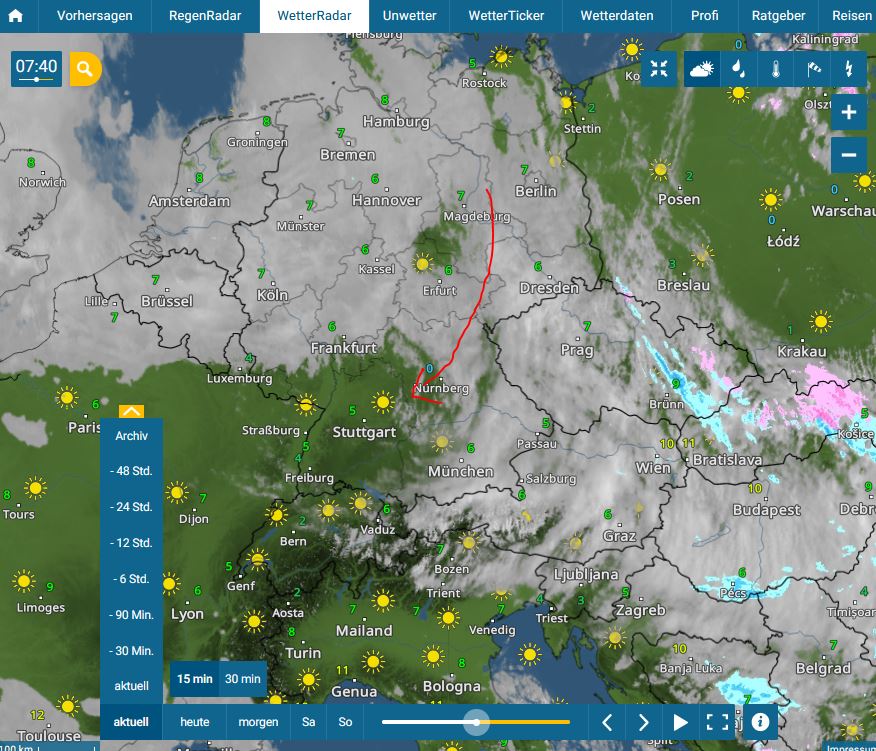Image resolution: width=876 pixels, height=751 pixels.
Task: Select the precipitation raindrops layer icon
Action: 738,69
